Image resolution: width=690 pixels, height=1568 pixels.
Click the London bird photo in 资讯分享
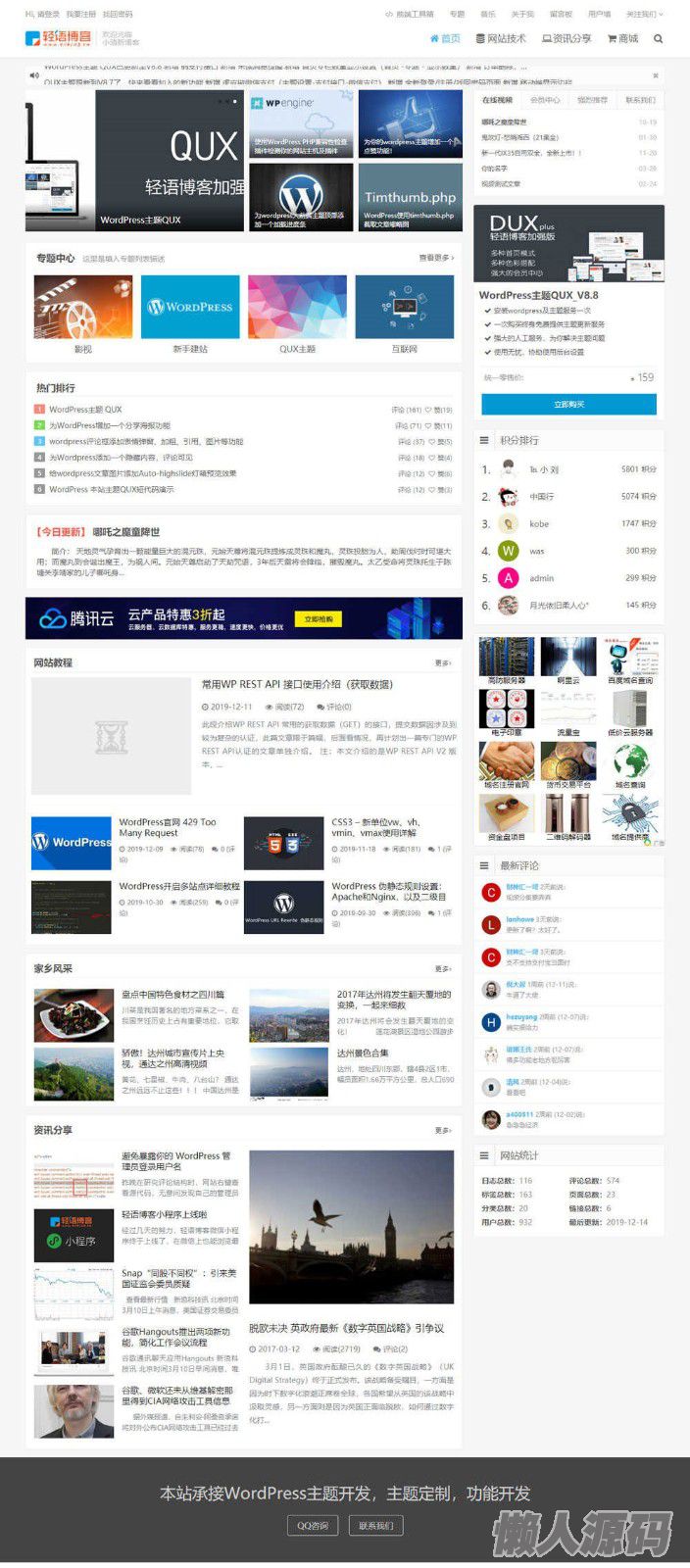[x=352, y=1227]
